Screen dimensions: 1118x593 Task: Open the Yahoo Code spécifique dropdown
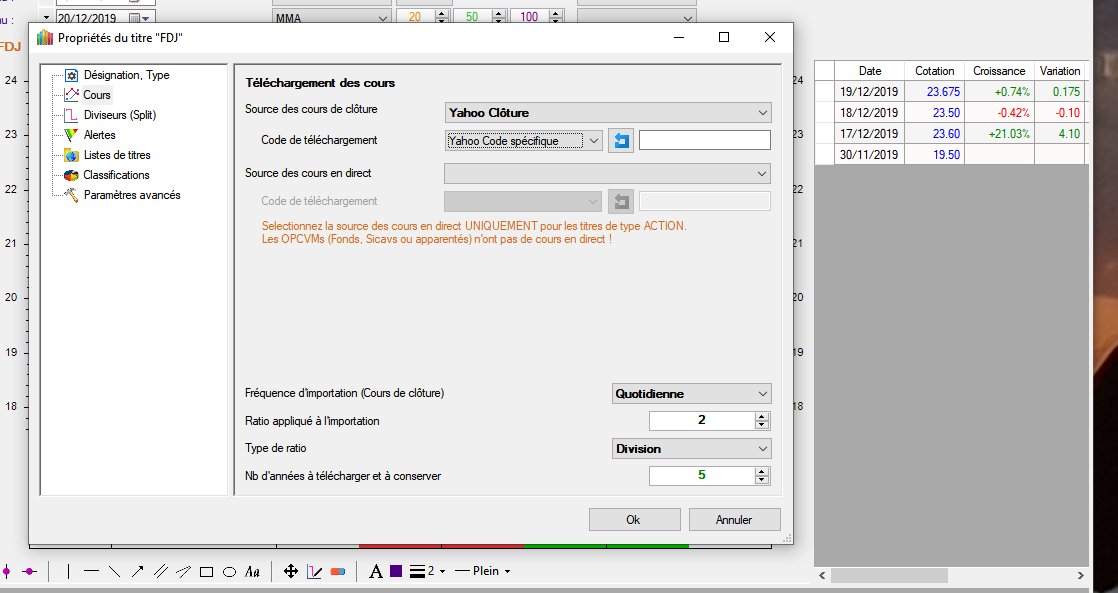coord(524,141)
